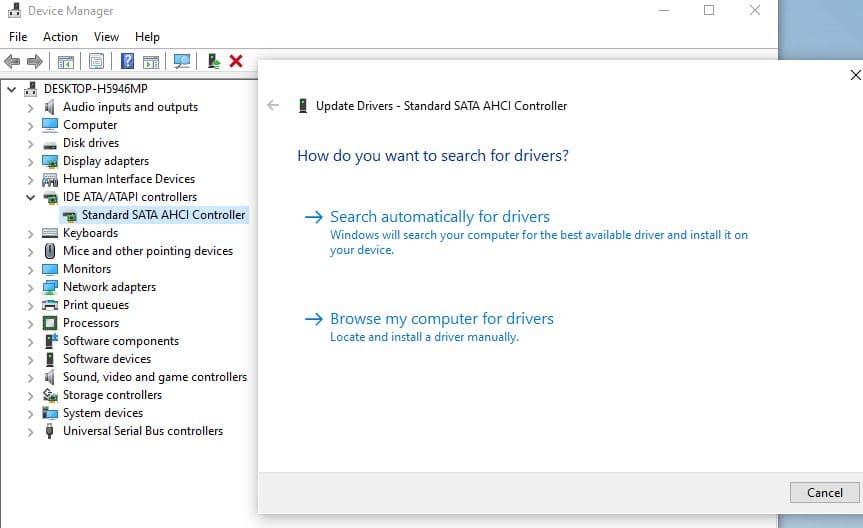Open the File menu
Screen dimensions: 863x528
point(18,37)
